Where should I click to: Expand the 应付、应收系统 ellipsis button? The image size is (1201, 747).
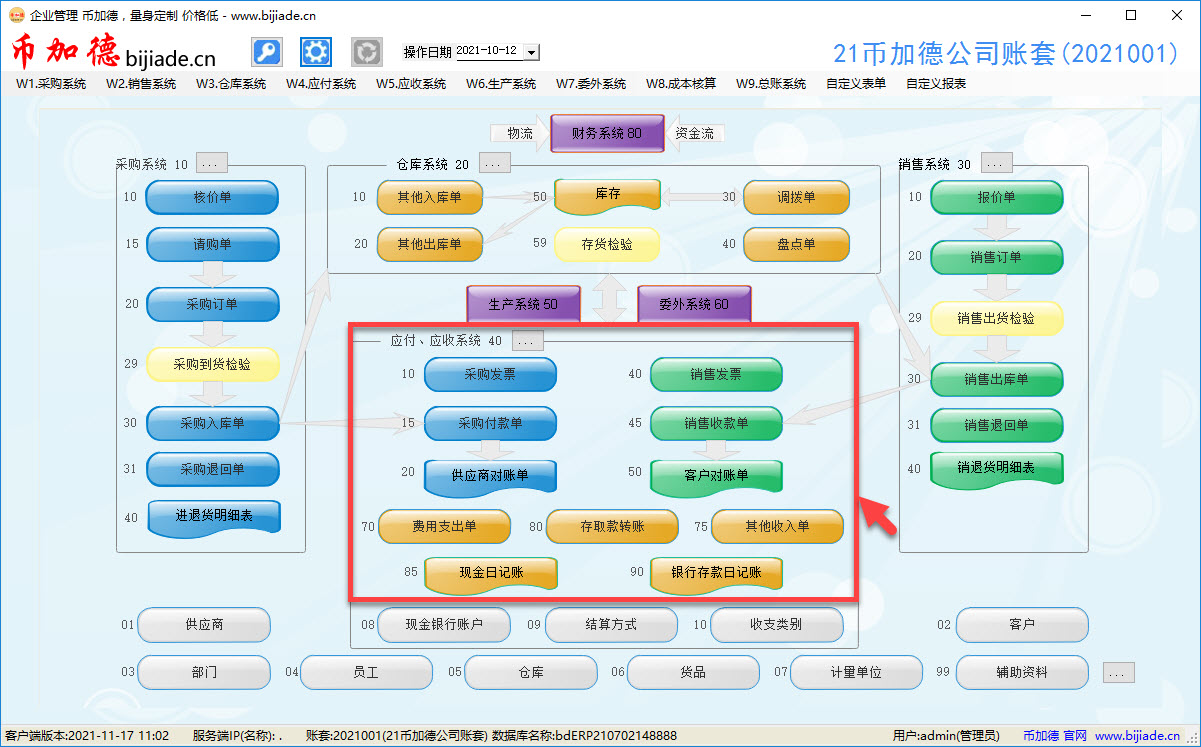click(527, 341)
